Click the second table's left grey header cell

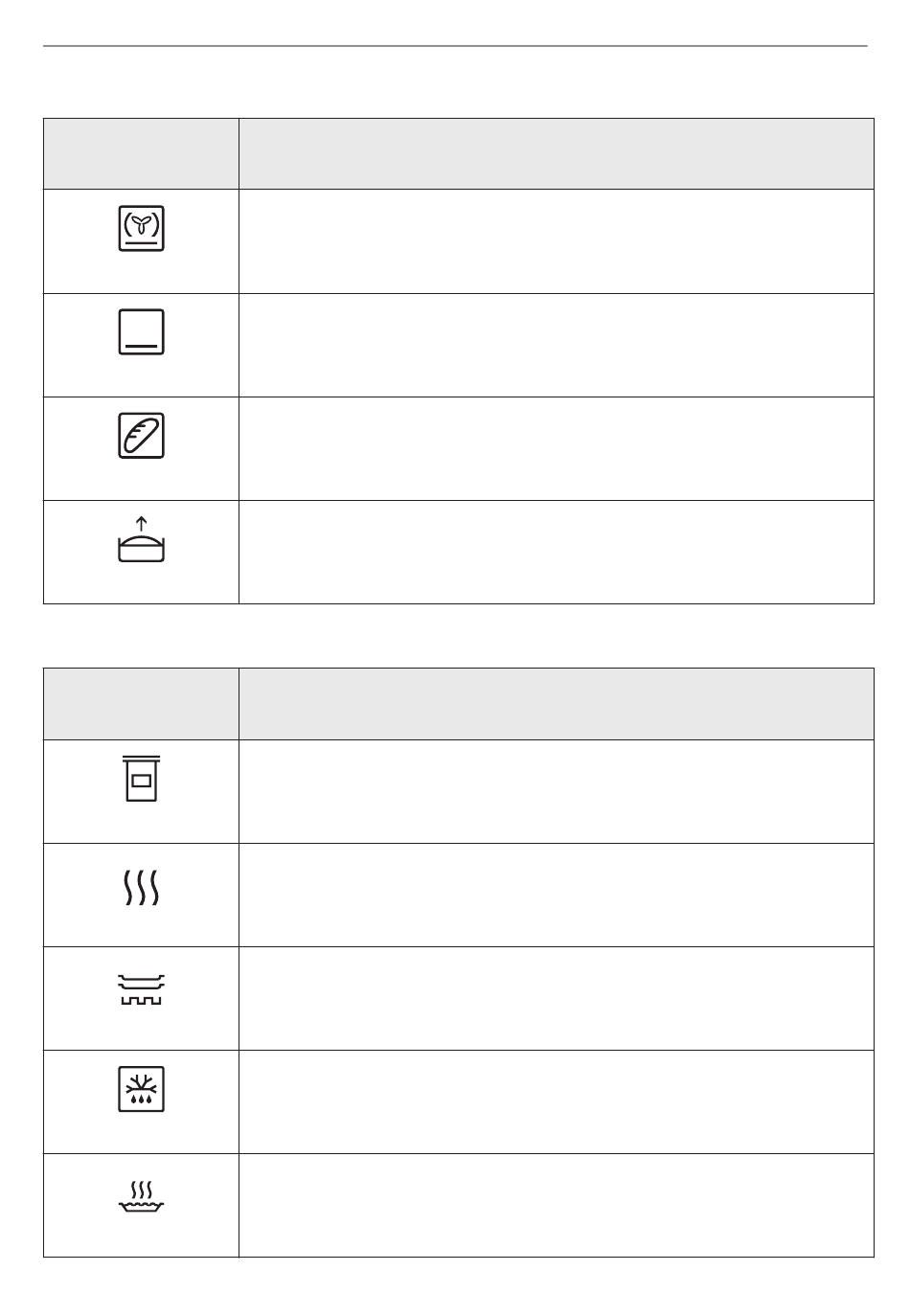[x=142, y=704]
